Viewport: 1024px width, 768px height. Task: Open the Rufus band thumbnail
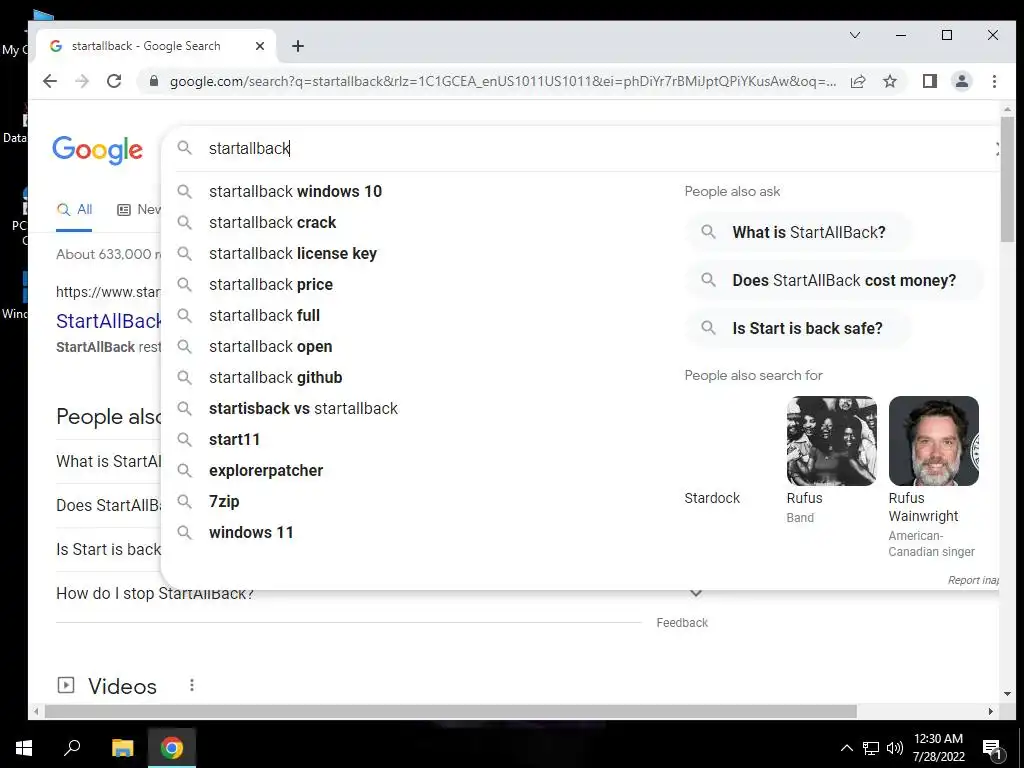click(831, 441)
